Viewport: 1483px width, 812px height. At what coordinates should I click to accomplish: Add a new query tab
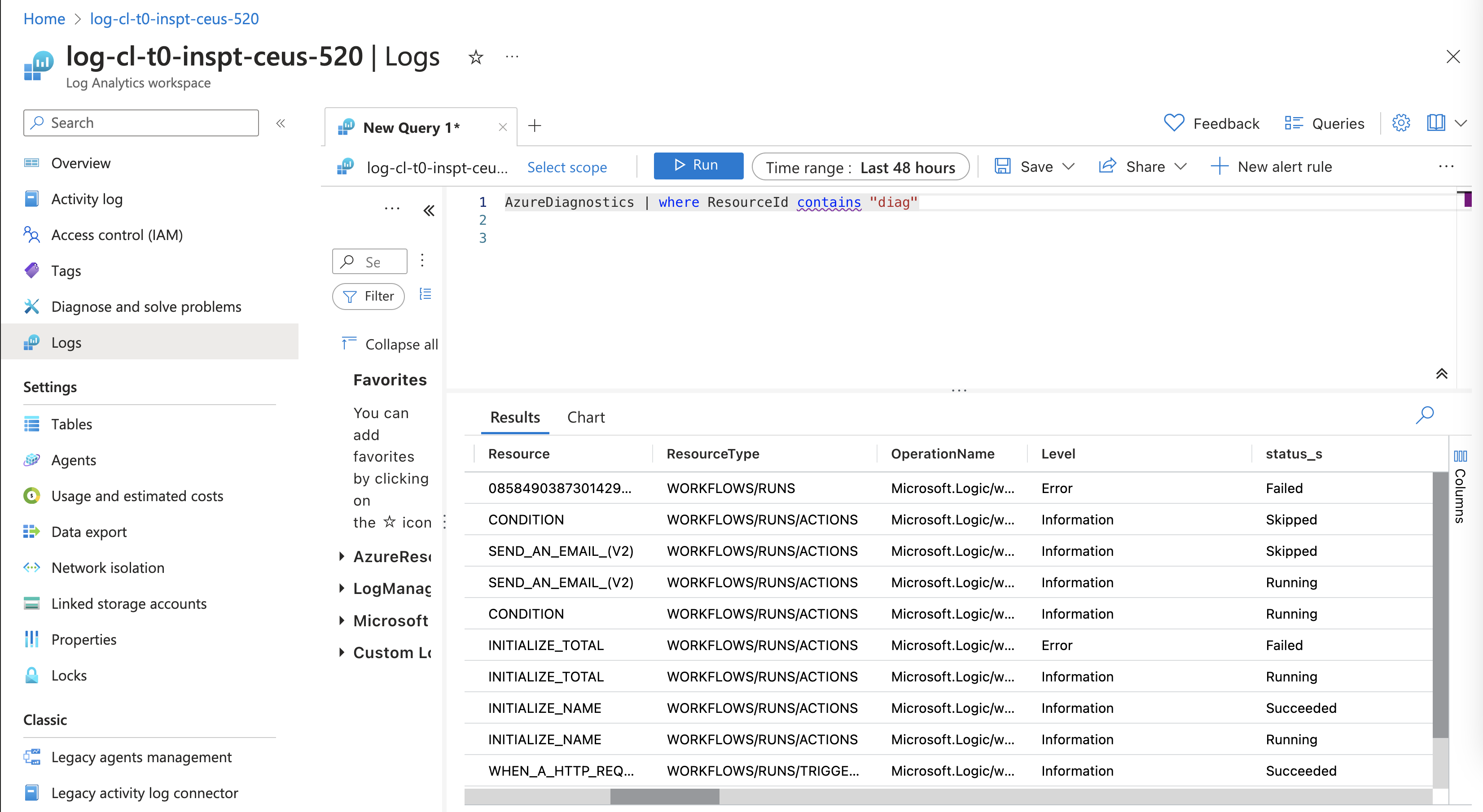click(x=535, y=126)
